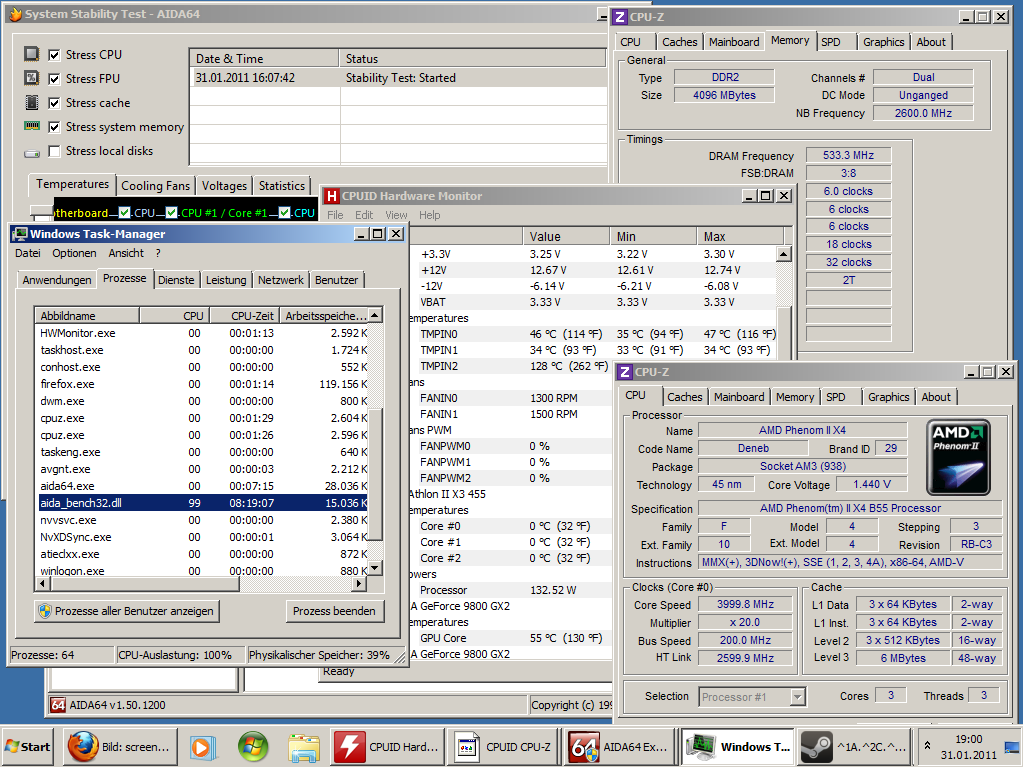Sort processes by Abbildname column header

point(87,316)
